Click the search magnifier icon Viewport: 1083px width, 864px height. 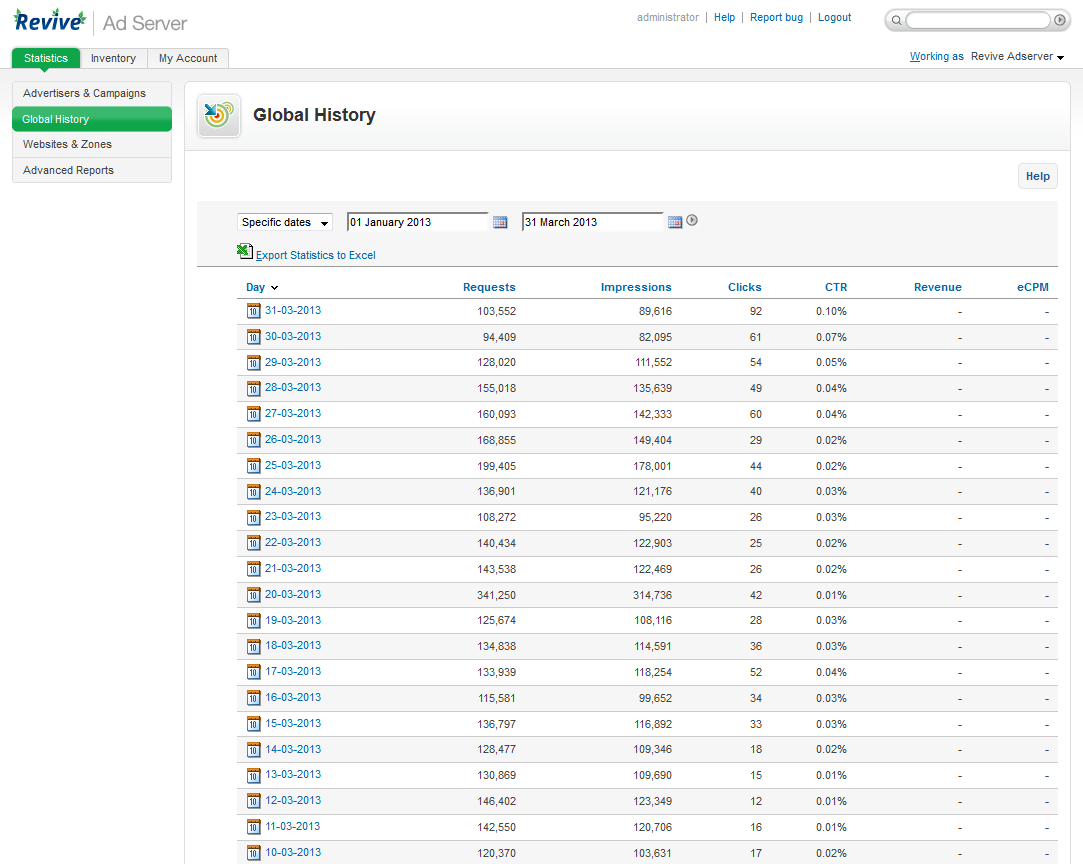(896, 19)
